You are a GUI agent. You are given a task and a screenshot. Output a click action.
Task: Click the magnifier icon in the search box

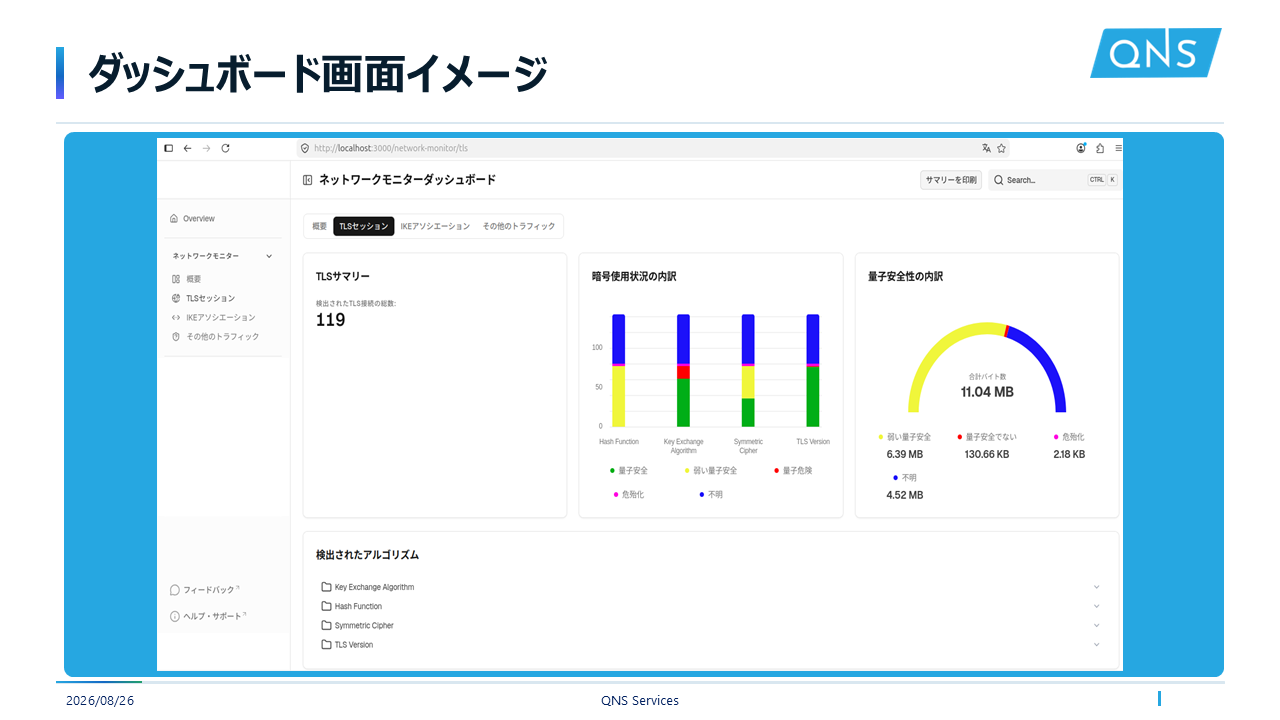pos(998,180)
